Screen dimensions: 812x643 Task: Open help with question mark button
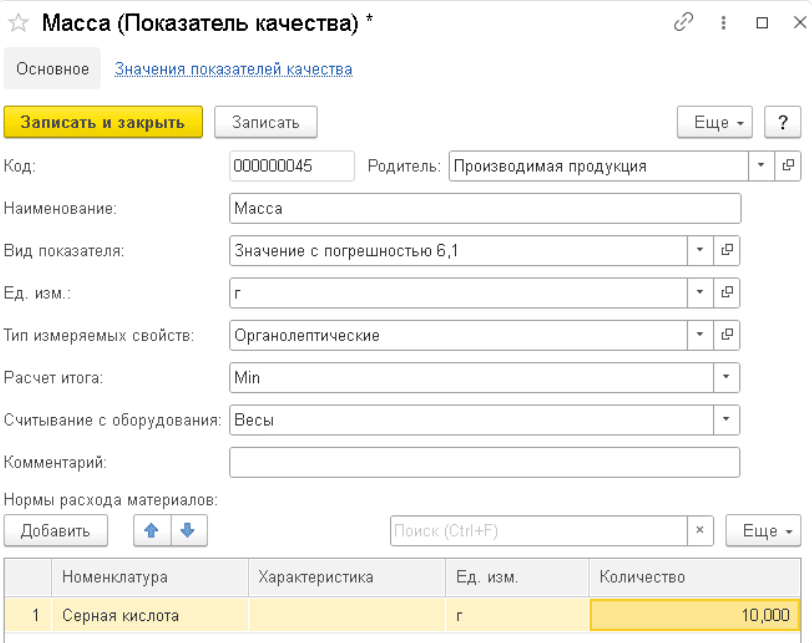[782, 123]
